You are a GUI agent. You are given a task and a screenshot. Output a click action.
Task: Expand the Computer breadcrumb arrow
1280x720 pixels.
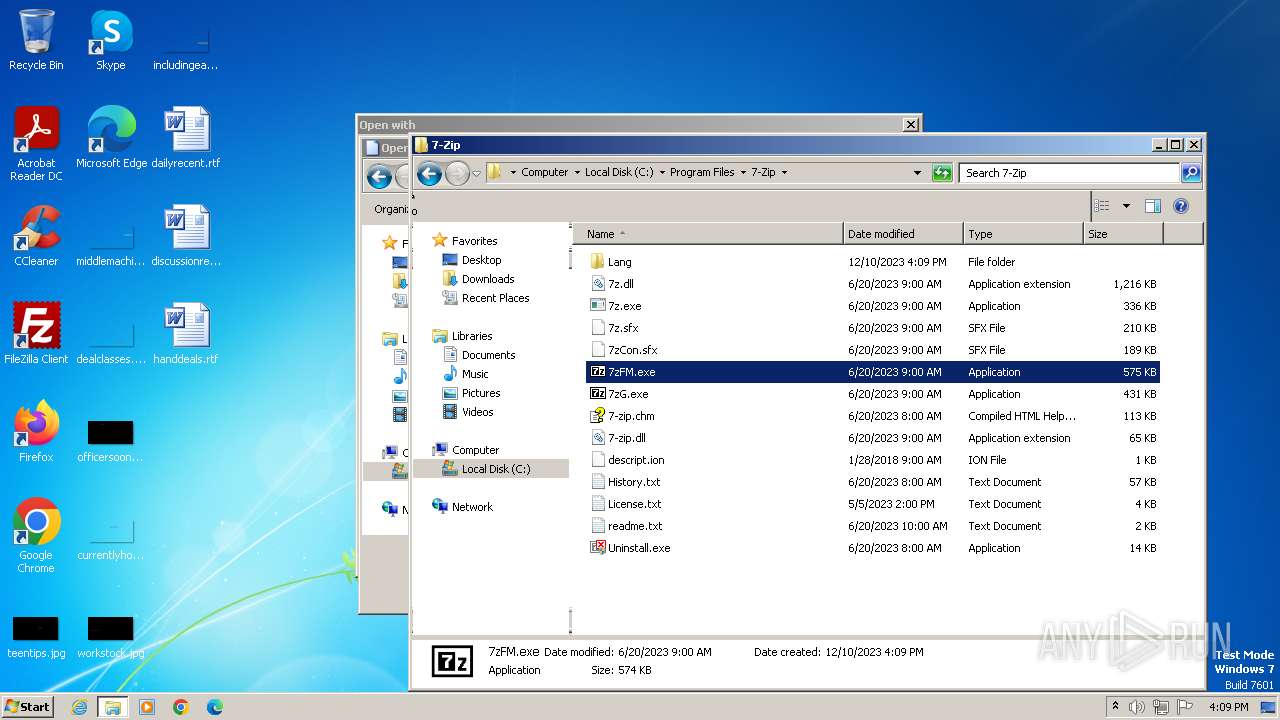(x=577, y=173)
